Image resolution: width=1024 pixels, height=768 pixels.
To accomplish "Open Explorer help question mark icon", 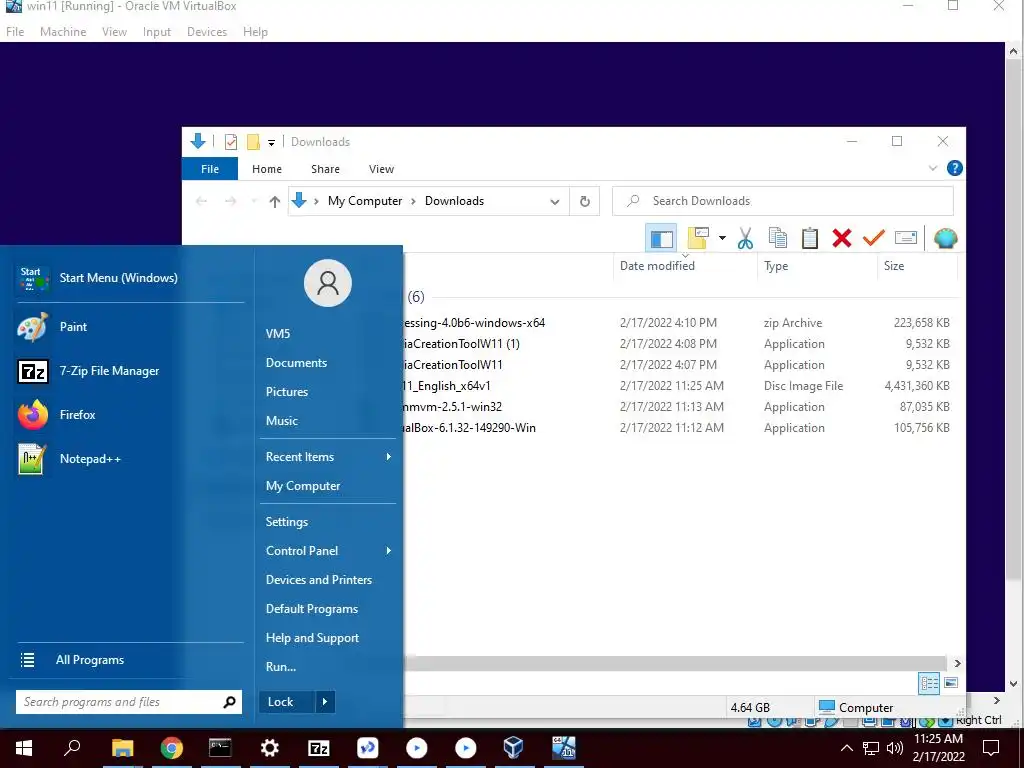I will (954, 168).
